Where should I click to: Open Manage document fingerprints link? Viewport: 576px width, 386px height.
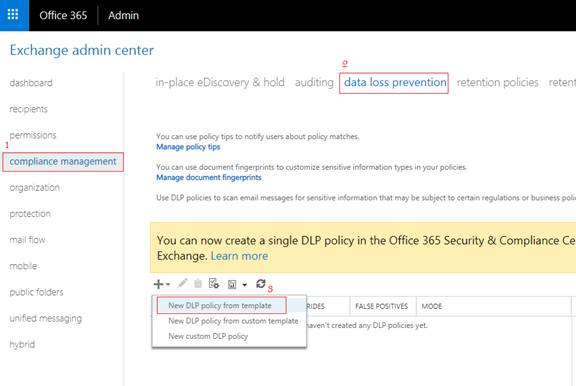pos(209,177)
